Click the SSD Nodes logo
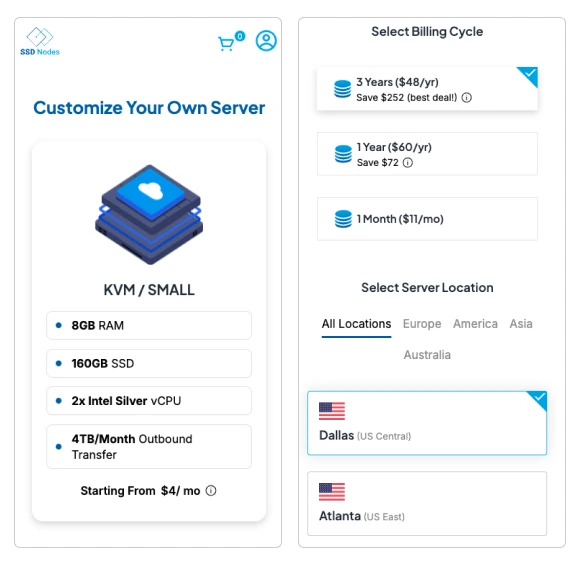 pos(40,41)
